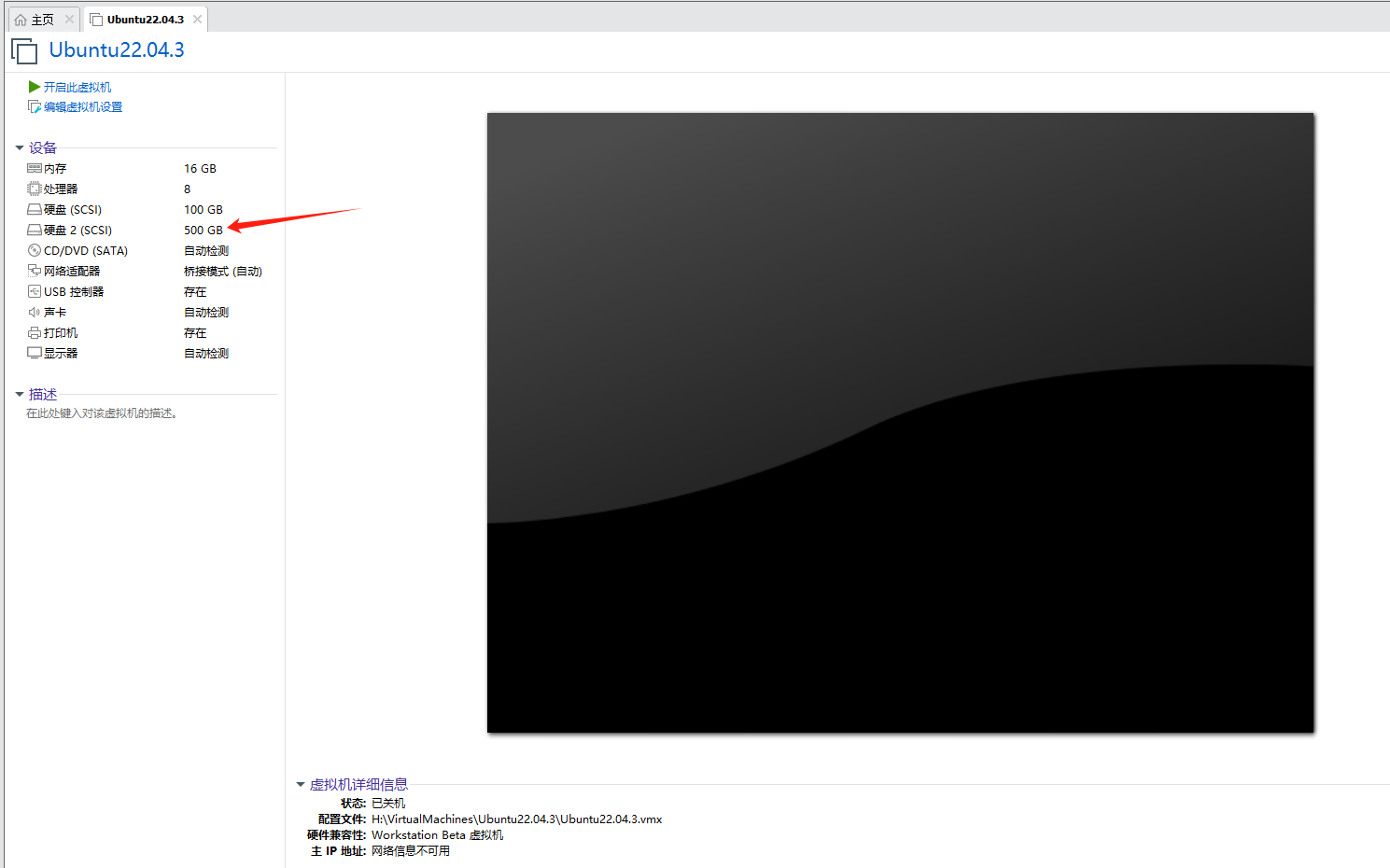Click the USB controller icon
The image size is (1390, 868).
(x=35, y=292)
